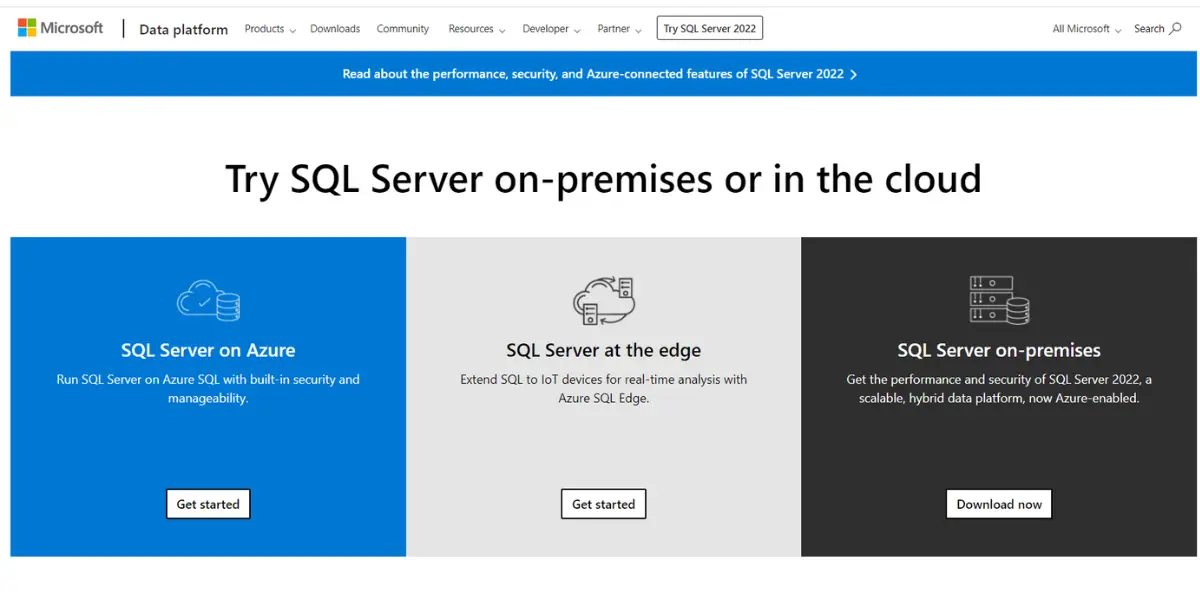Click the page title Try SQL Server on-premises
Screen dimensions: 1200x600
pyautogui.click(x=603, y=179)
